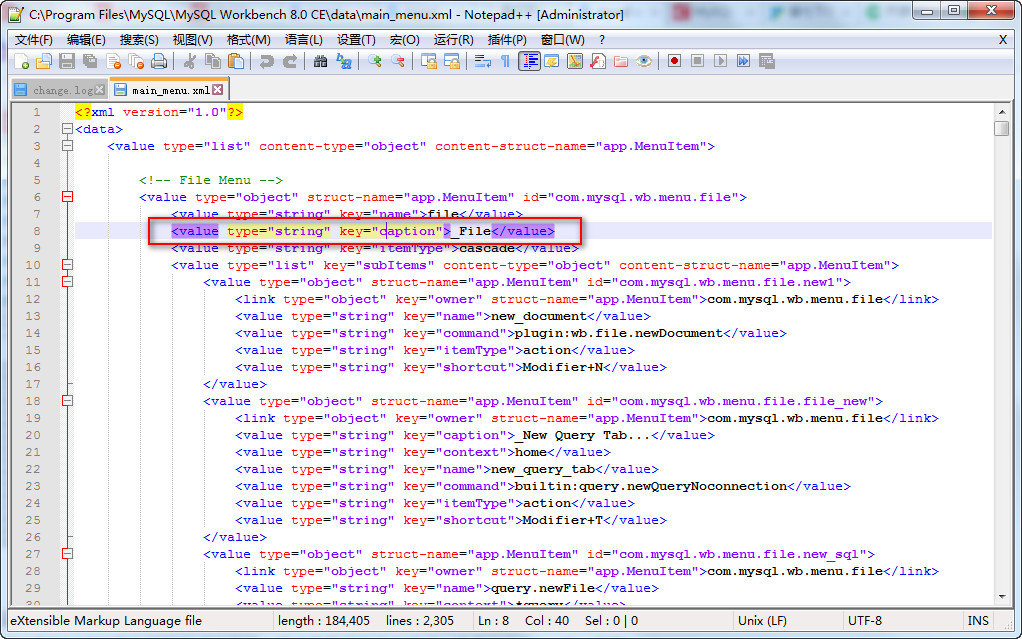Collapse the fold marker on line 6
1022x639 pixels.
coord(67,197)
